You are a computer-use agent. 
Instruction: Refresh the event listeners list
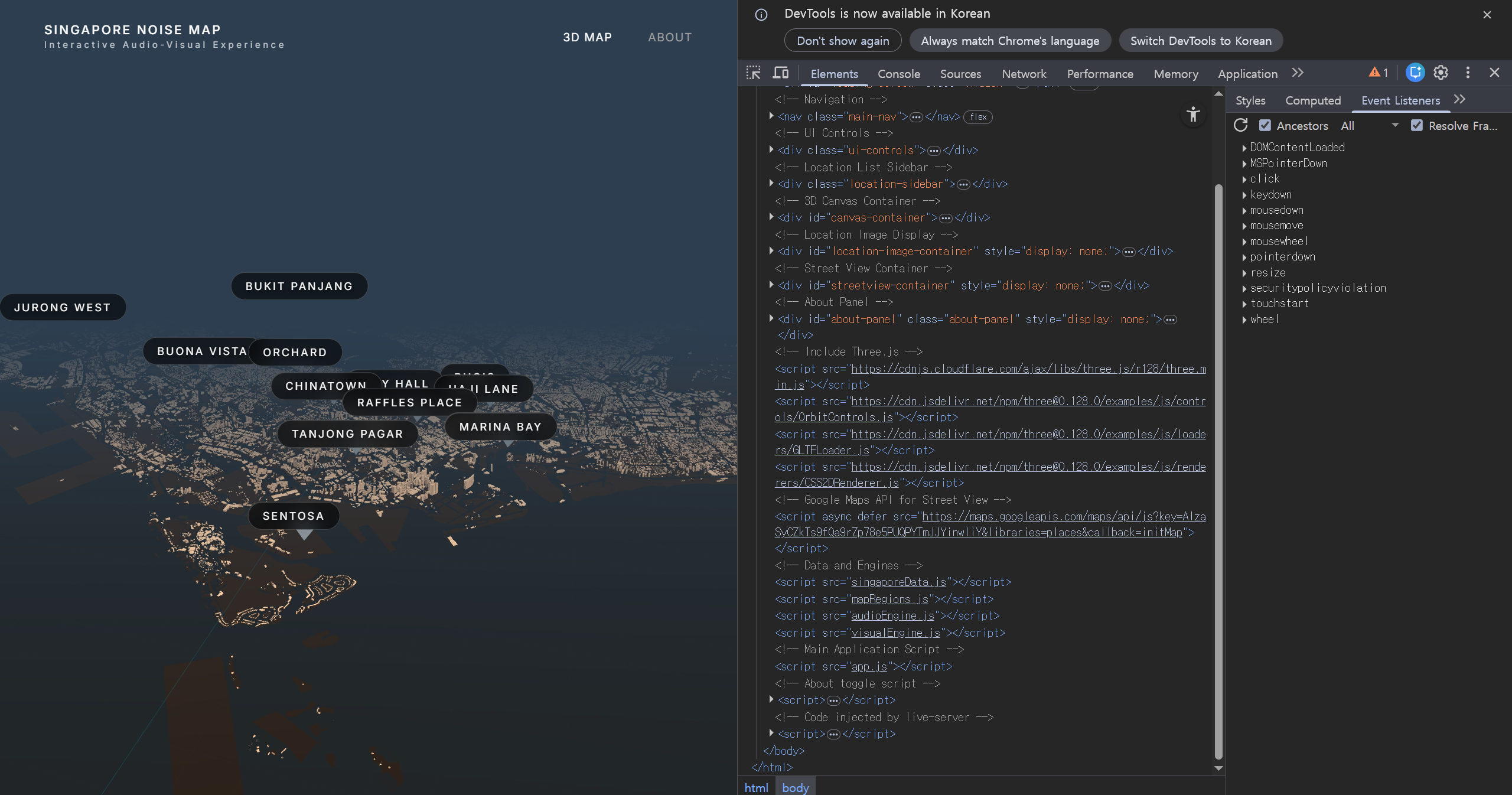tap(1240, 125)
